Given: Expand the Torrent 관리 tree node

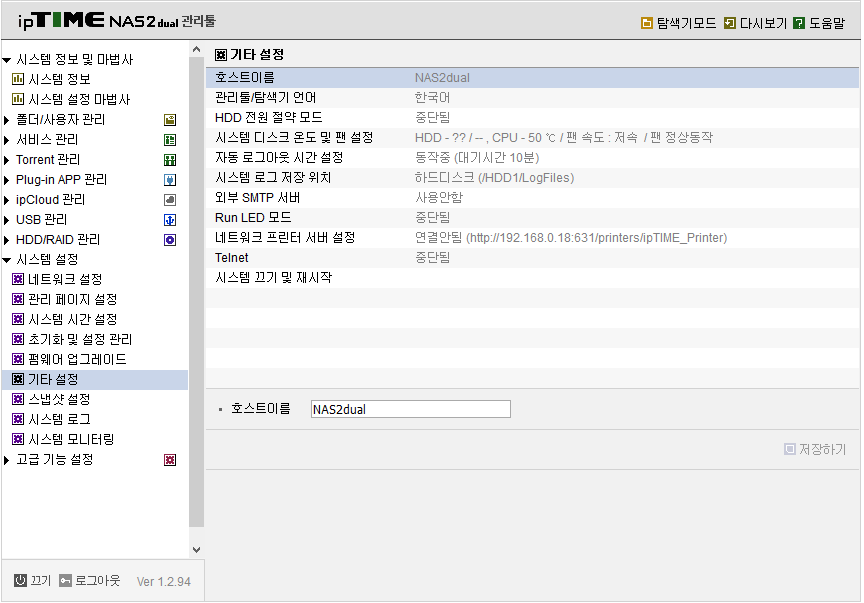Looking at the screenshot, I should (x=7, y=160).
